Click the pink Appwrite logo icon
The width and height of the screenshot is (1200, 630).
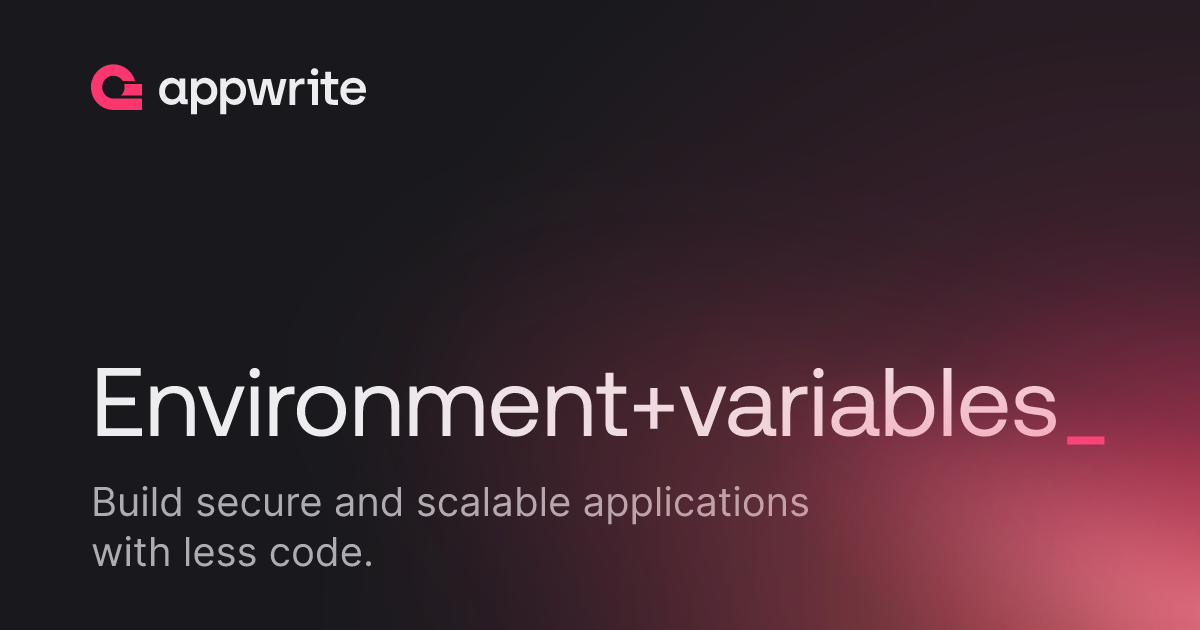click(x=116, y=89)
